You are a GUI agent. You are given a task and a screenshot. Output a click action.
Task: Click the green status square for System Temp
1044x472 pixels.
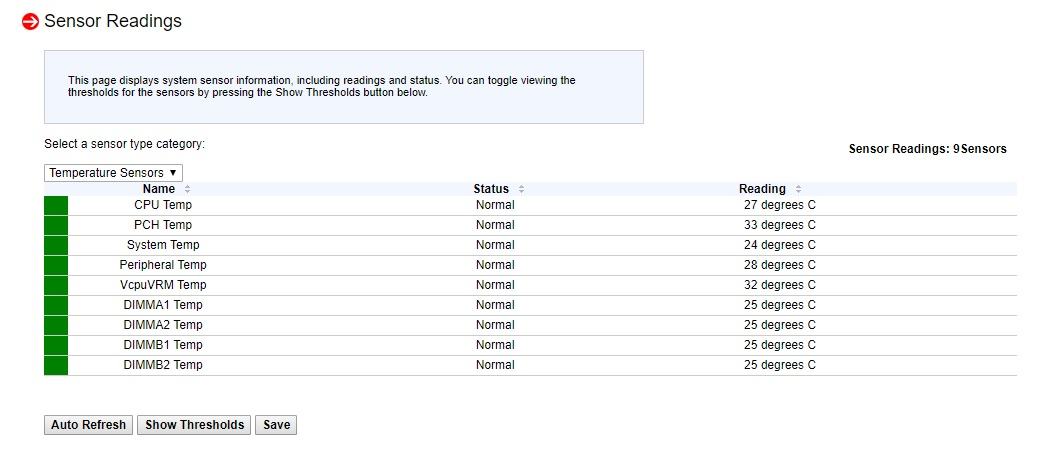click(56, 246)
